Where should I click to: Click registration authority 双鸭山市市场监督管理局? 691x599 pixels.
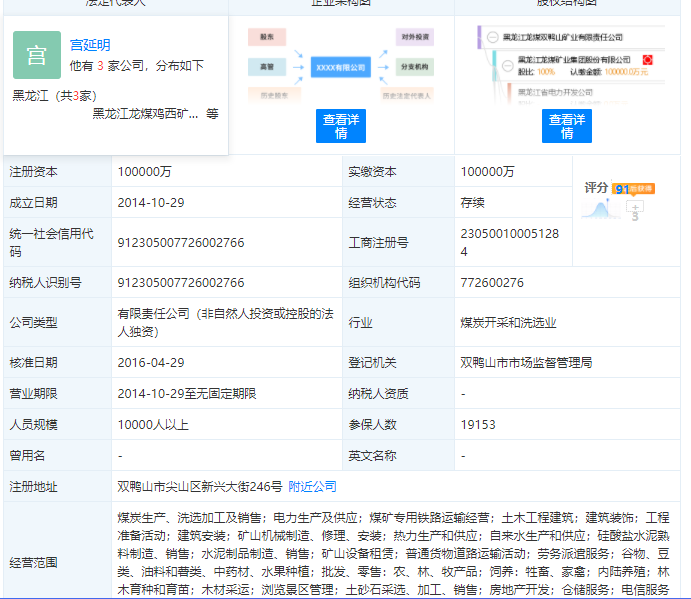(x=526, y=363)
